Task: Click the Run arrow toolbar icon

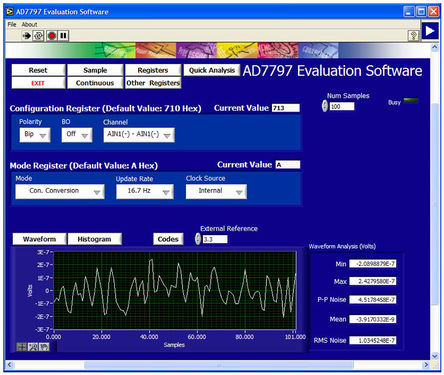Action: click(27, 36)
